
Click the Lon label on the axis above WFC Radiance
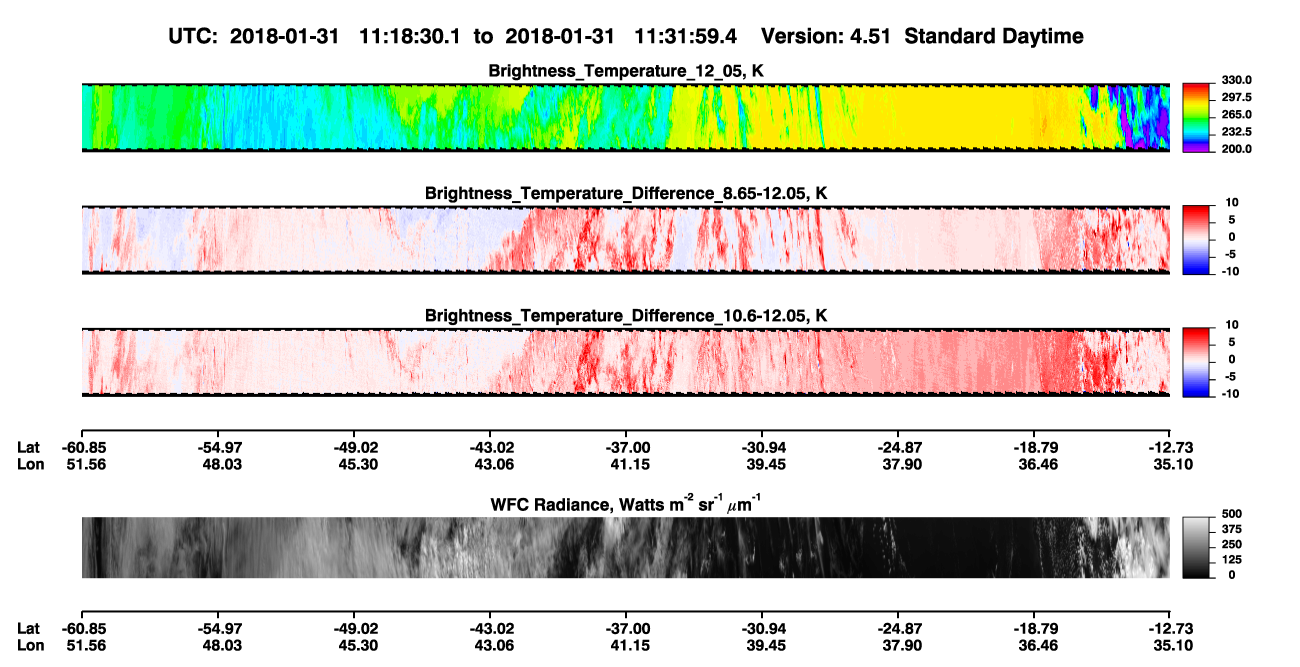tap(29, 463)
